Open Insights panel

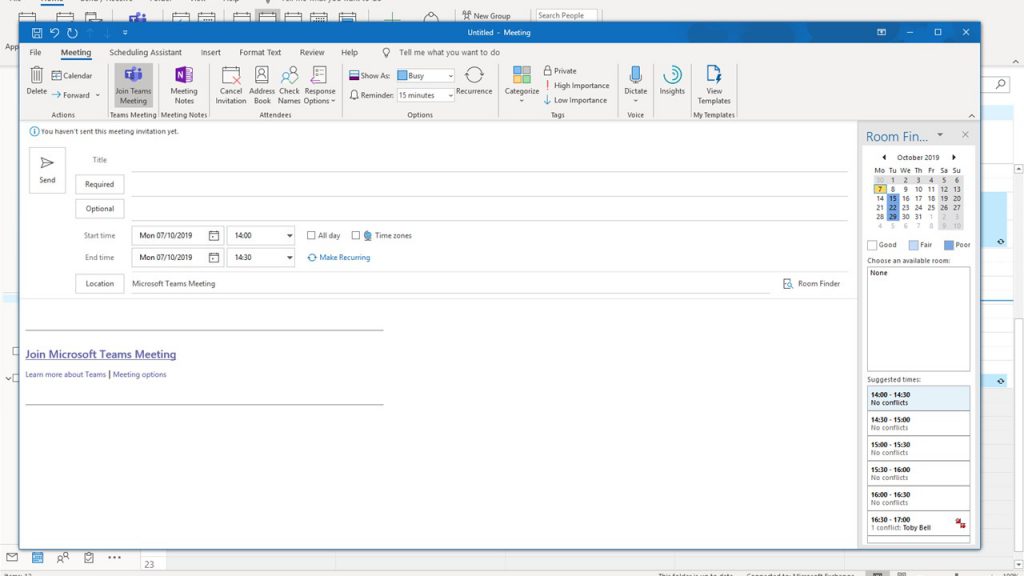[x=672, y=81]
